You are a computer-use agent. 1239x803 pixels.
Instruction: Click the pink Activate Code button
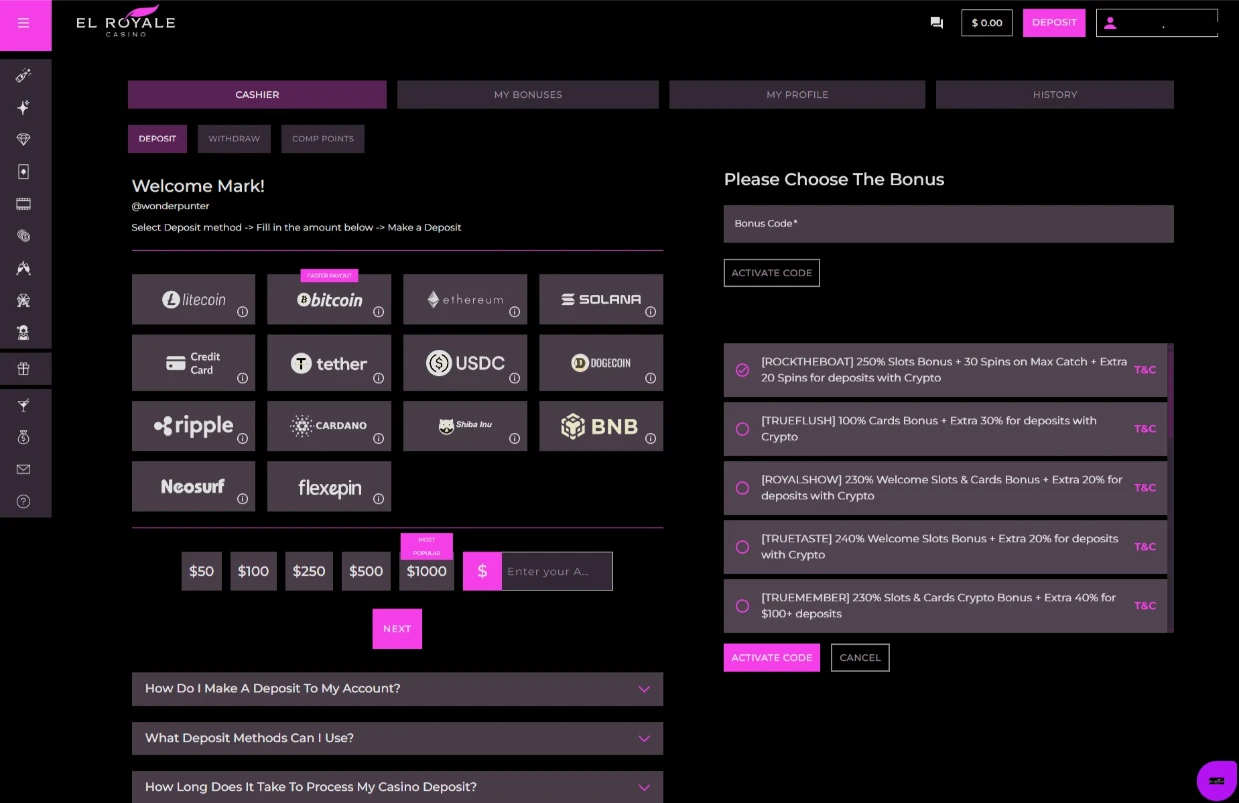(771, 657)
